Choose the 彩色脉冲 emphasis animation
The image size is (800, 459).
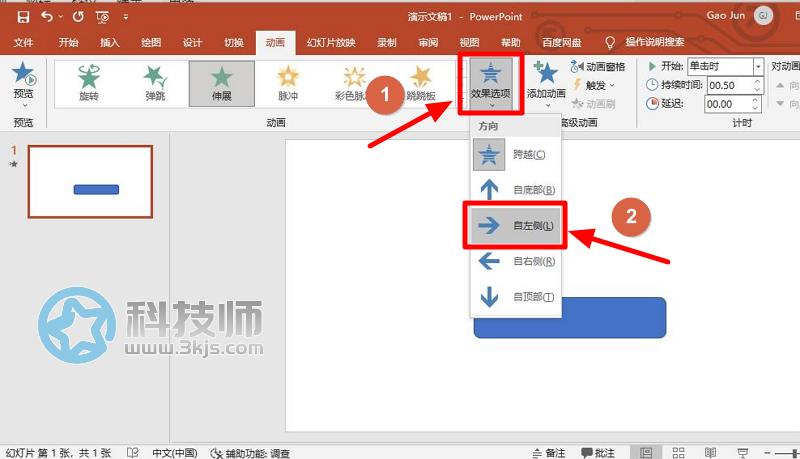(352, 83)
